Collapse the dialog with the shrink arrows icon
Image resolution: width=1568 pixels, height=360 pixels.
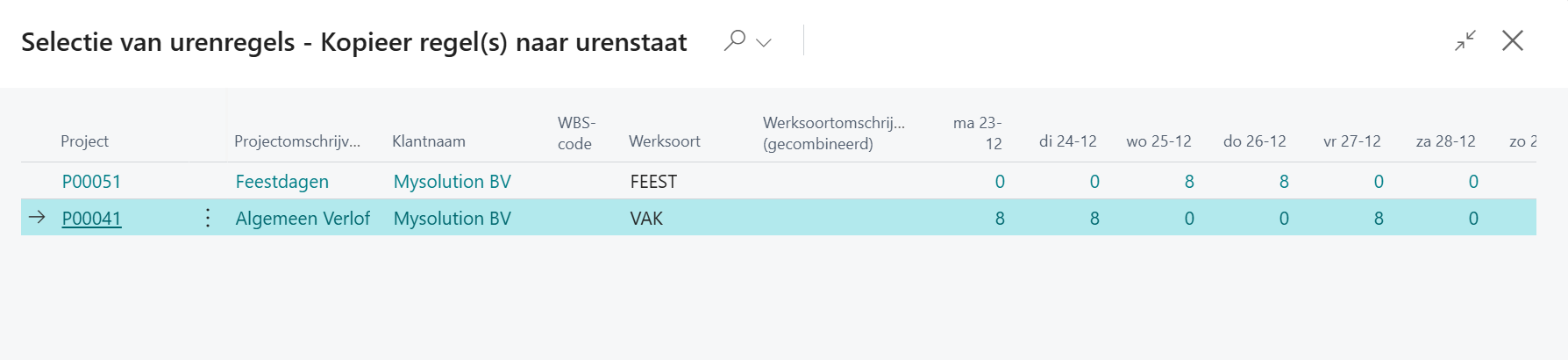pyautogui.click(x=1465, y=40)
